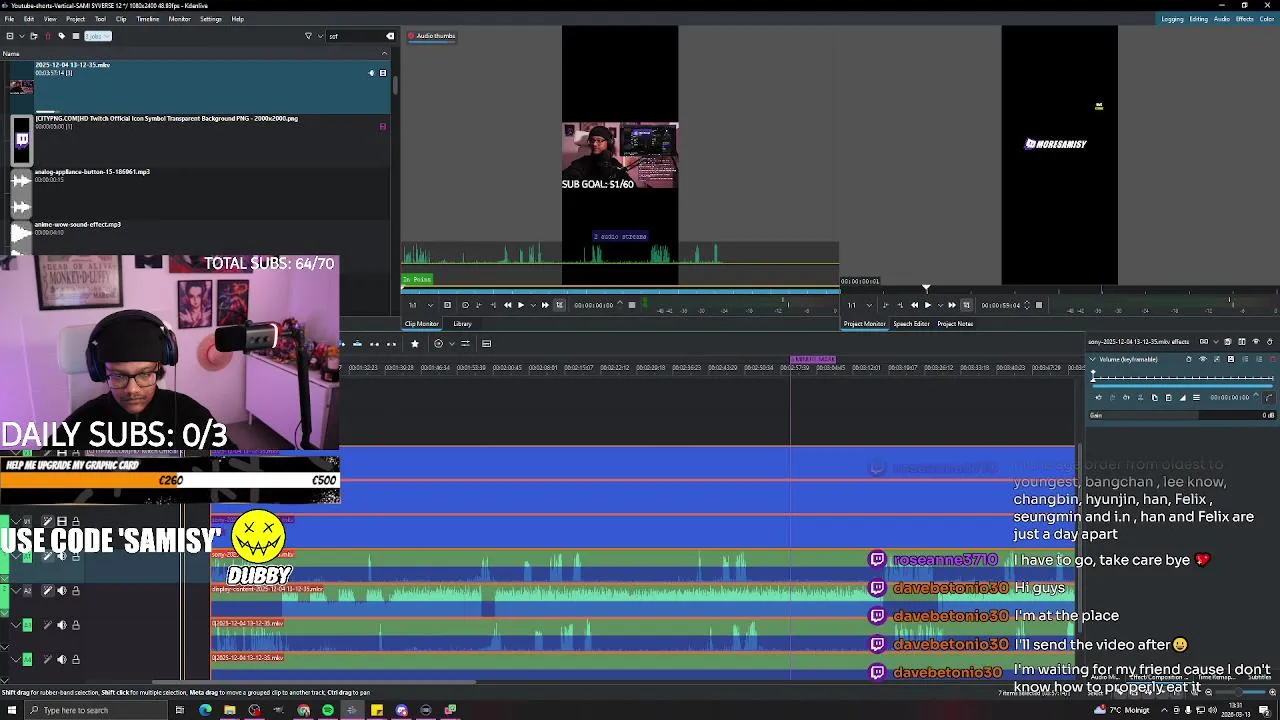Mute track A4

[61, 659]
